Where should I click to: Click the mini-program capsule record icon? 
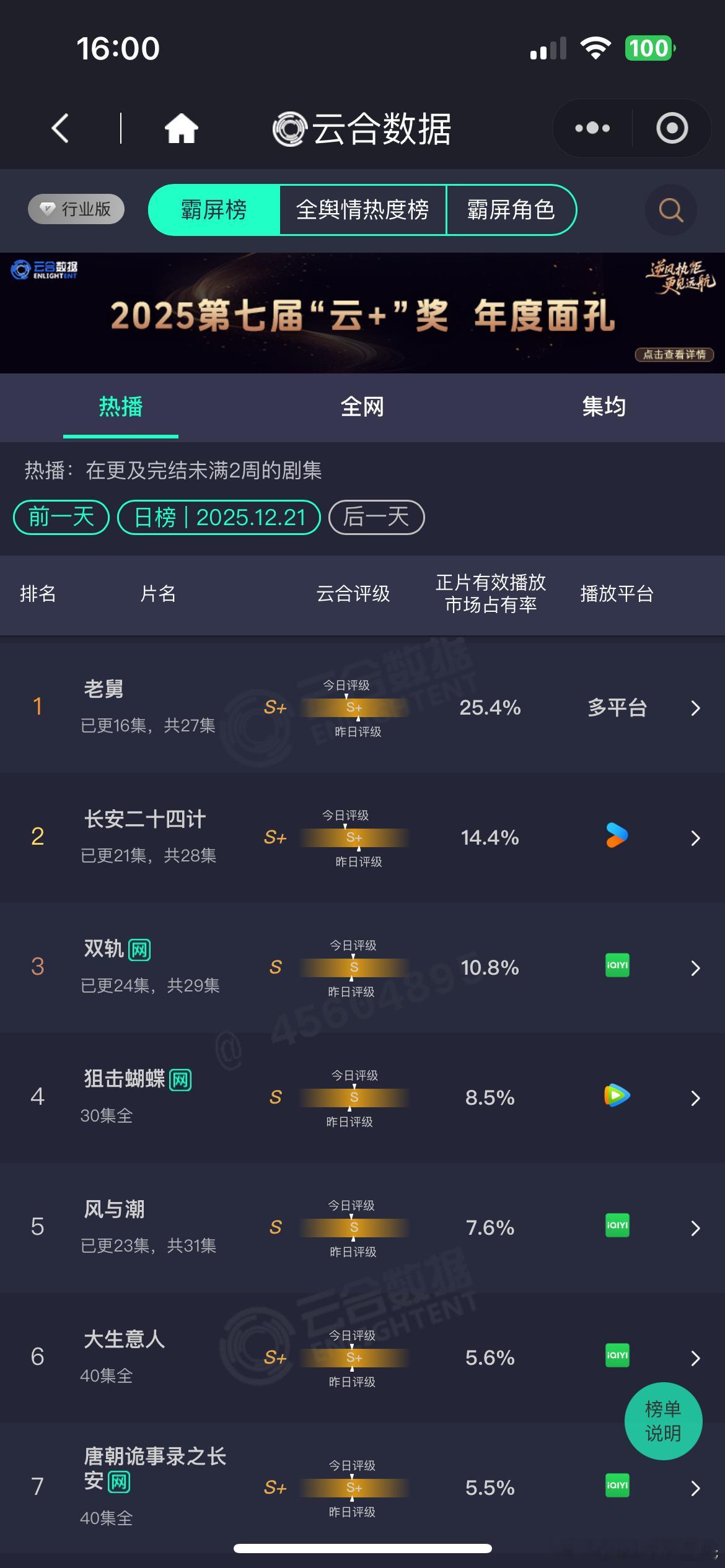coord(672,128)
